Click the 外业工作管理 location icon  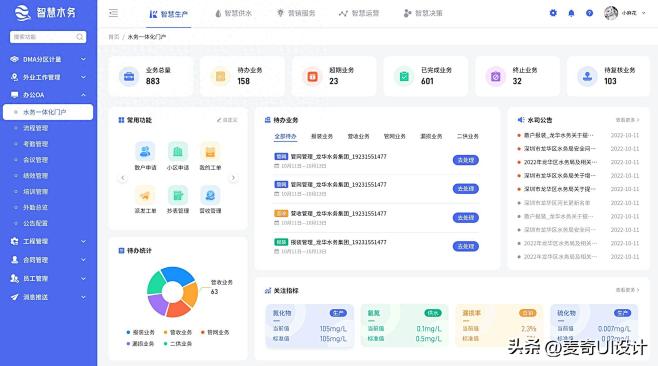[14, 77]
